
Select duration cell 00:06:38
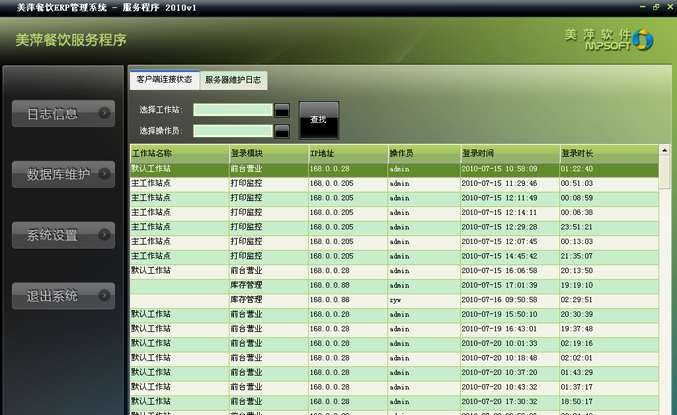576,212
